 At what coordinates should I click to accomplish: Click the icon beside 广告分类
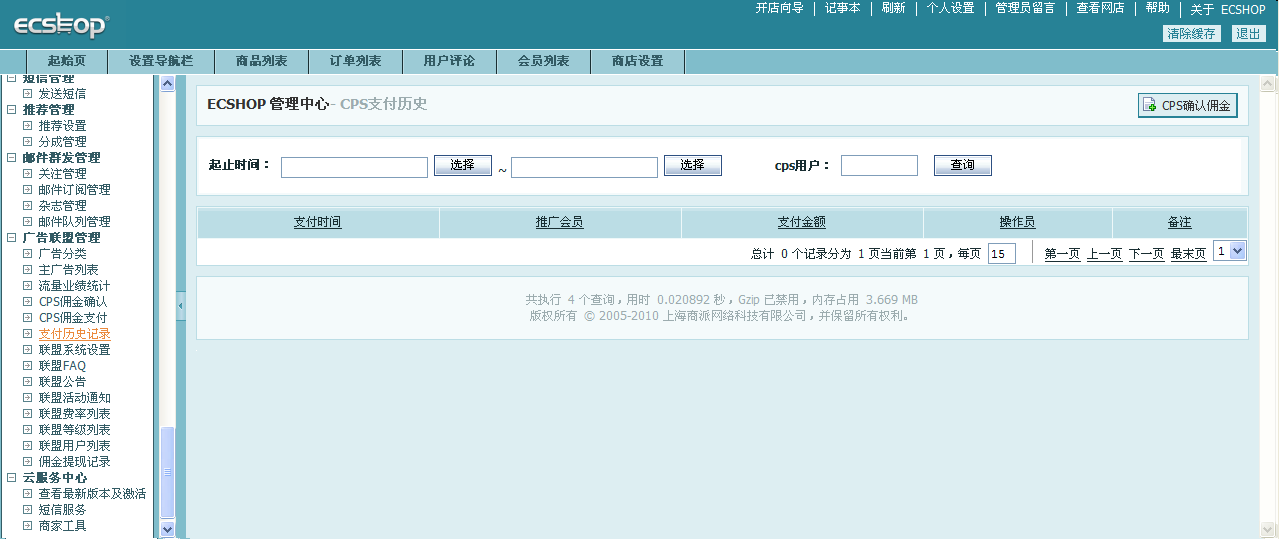click(x=28, y=254)
